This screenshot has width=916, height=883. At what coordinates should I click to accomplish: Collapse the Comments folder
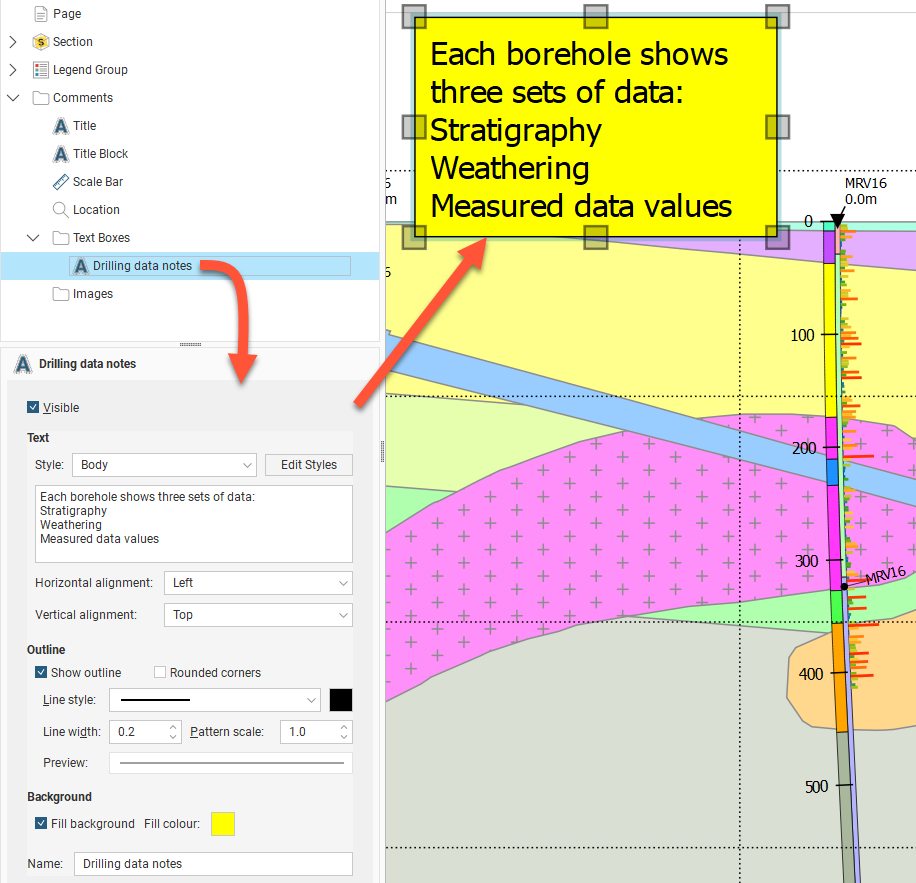pyautogui.click(x=13, y=98)
